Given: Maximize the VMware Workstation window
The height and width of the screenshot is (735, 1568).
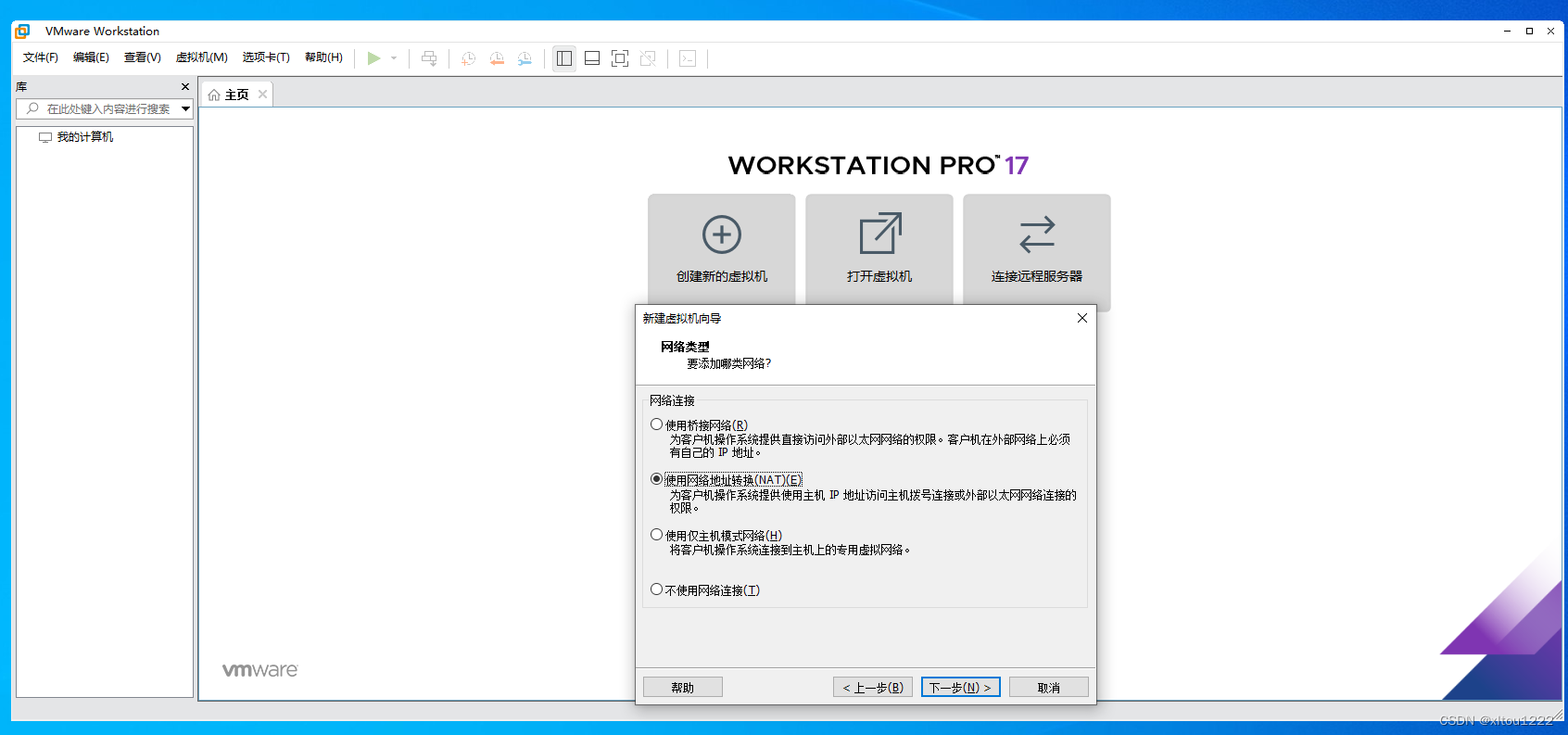Looking at the screenshot, I should [1529, 31].
